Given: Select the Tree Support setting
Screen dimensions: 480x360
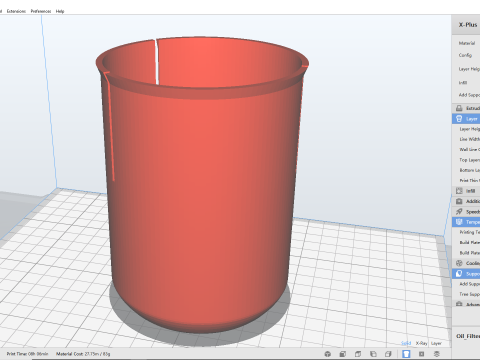Looking at the screenshot, I should click(469, 294).
